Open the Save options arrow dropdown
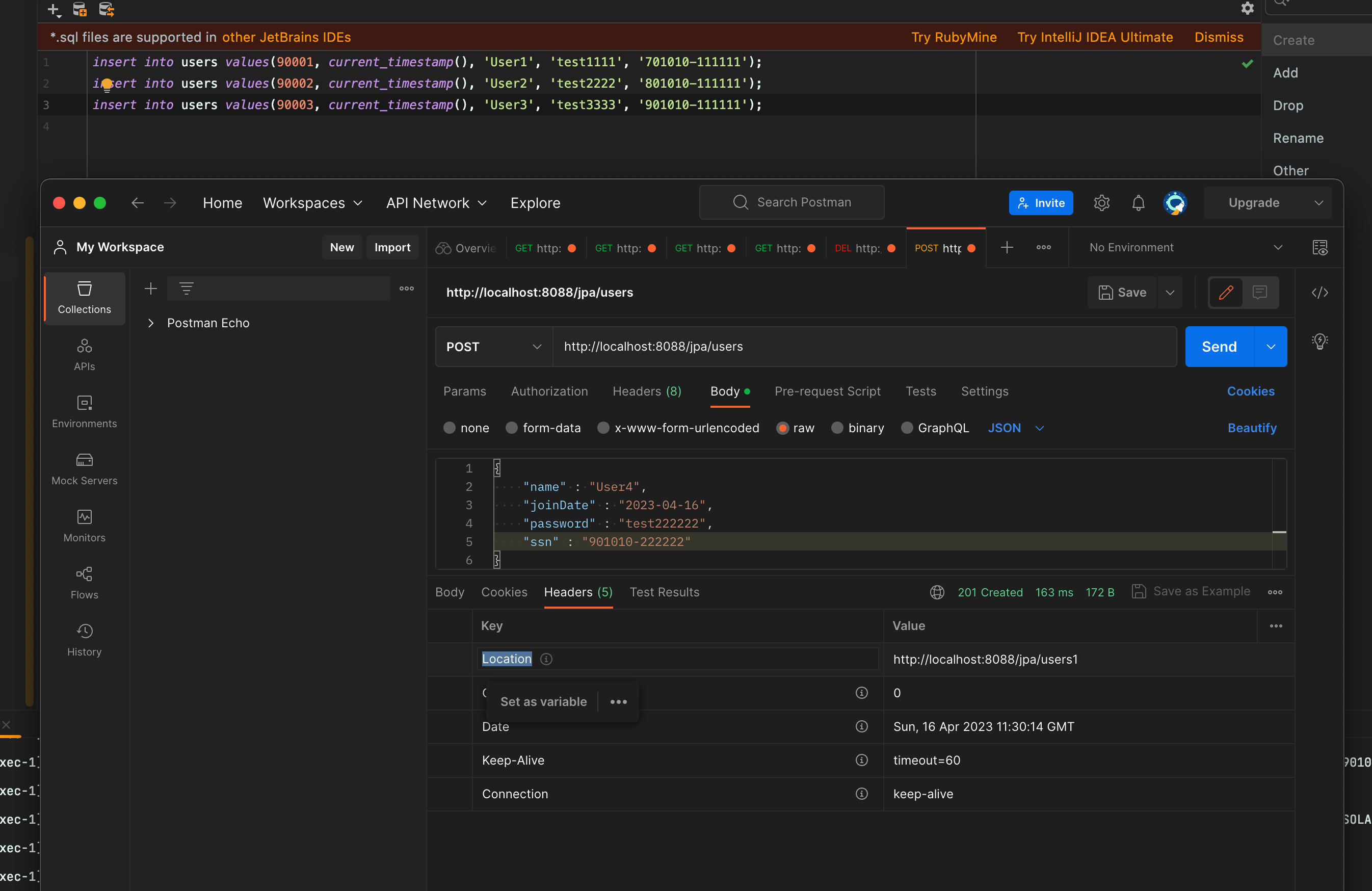 point(1170,293)
